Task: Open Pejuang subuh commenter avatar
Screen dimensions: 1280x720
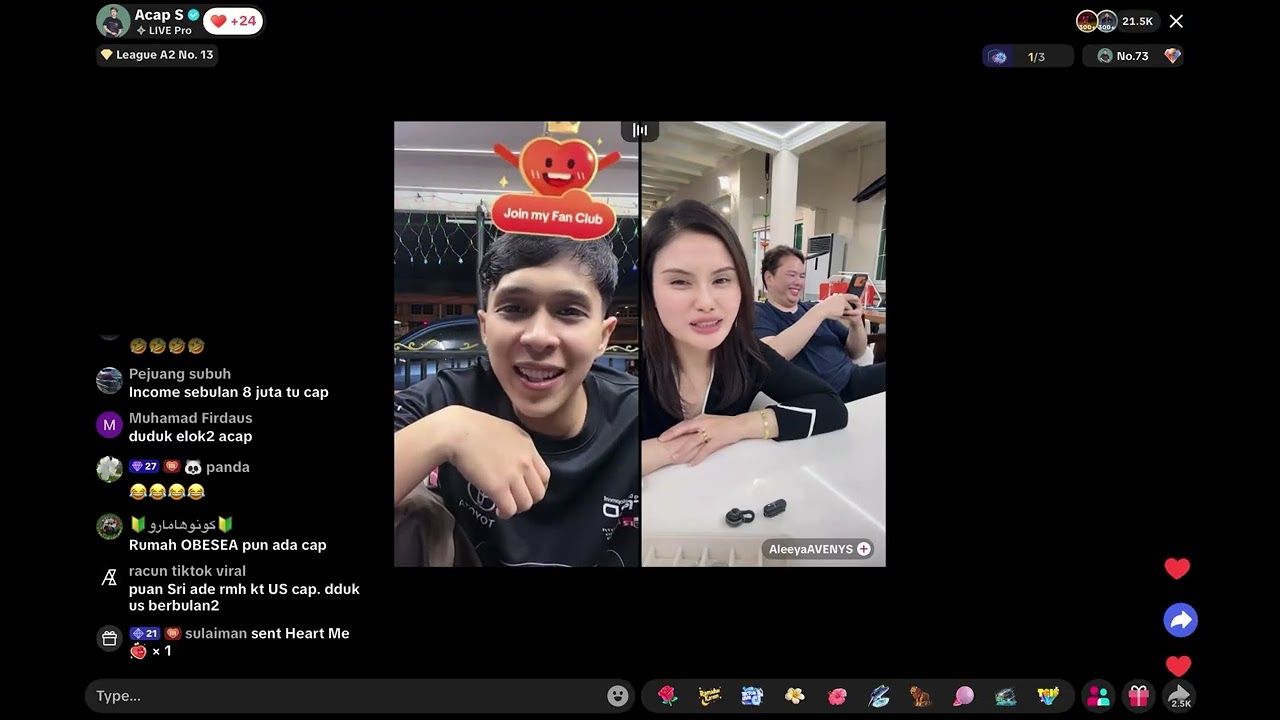Action: pos(109,381)
